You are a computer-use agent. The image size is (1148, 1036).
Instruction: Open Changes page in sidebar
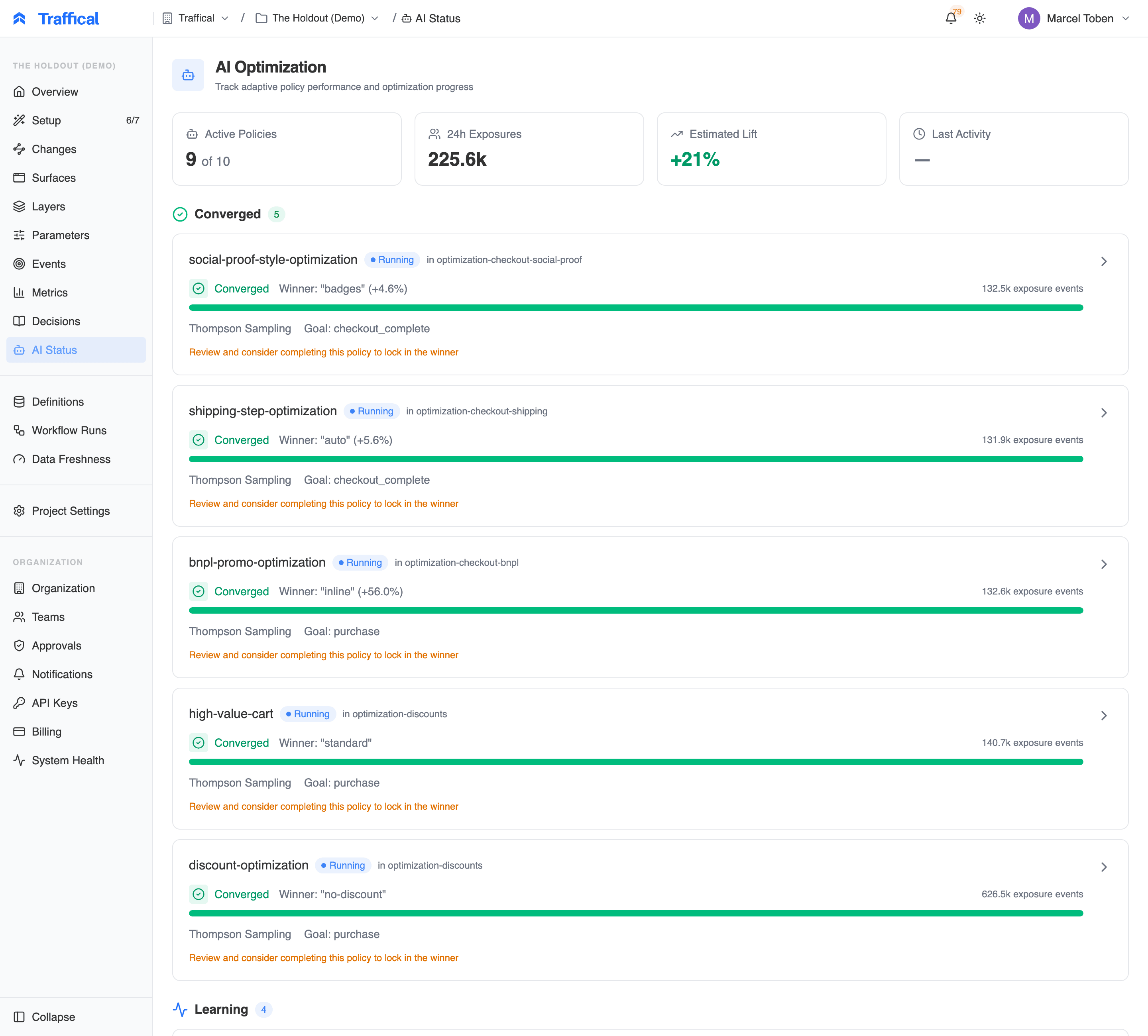tap(76, 149)
